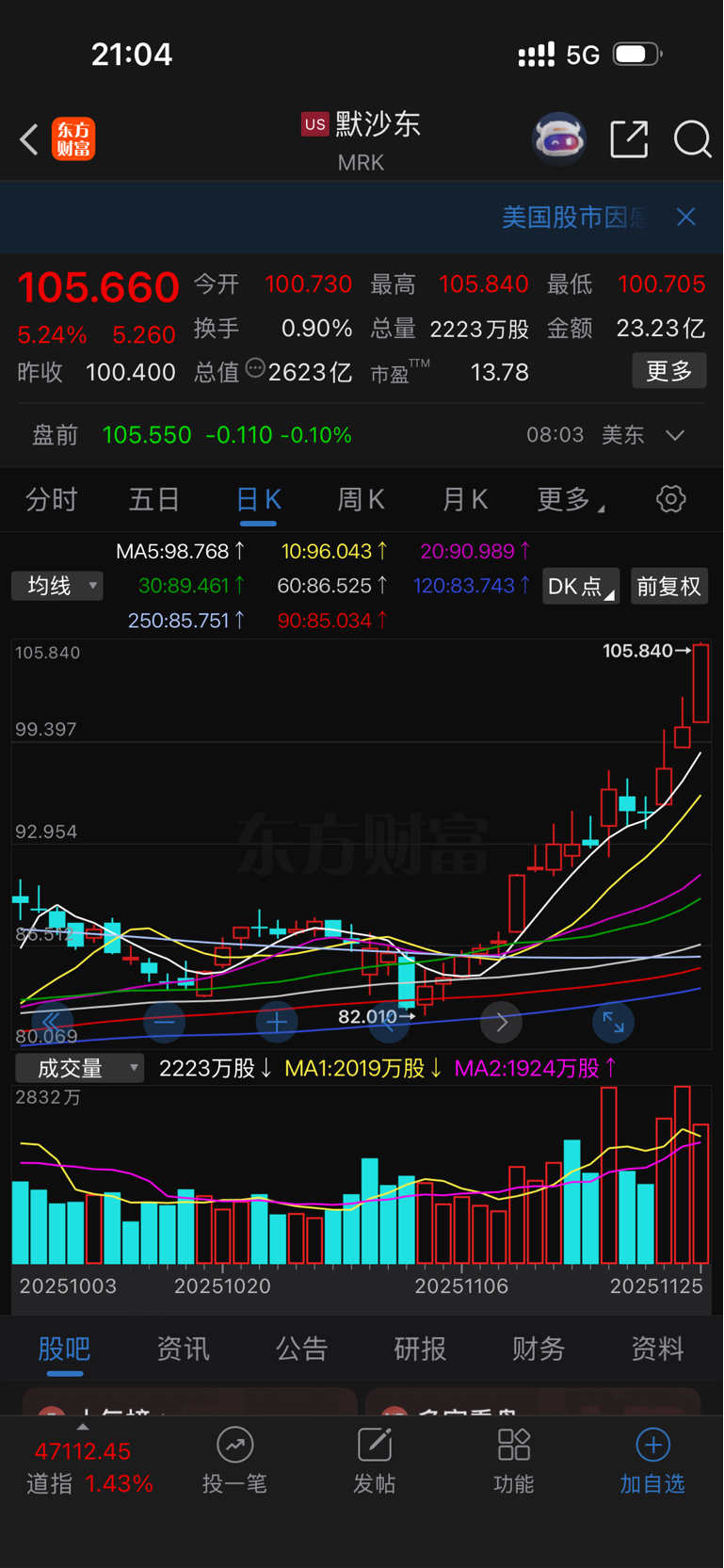Switch to 五日 chart tab
The width and height of the screenshot is (724, 1568).
point(154,499)
